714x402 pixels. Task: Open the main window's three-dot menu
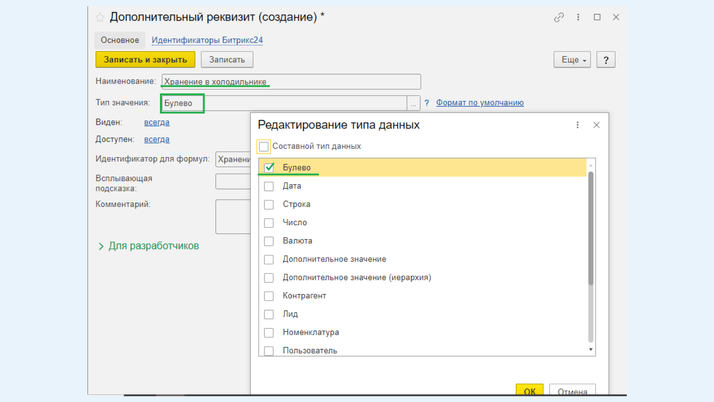click(x=578, y=18)
